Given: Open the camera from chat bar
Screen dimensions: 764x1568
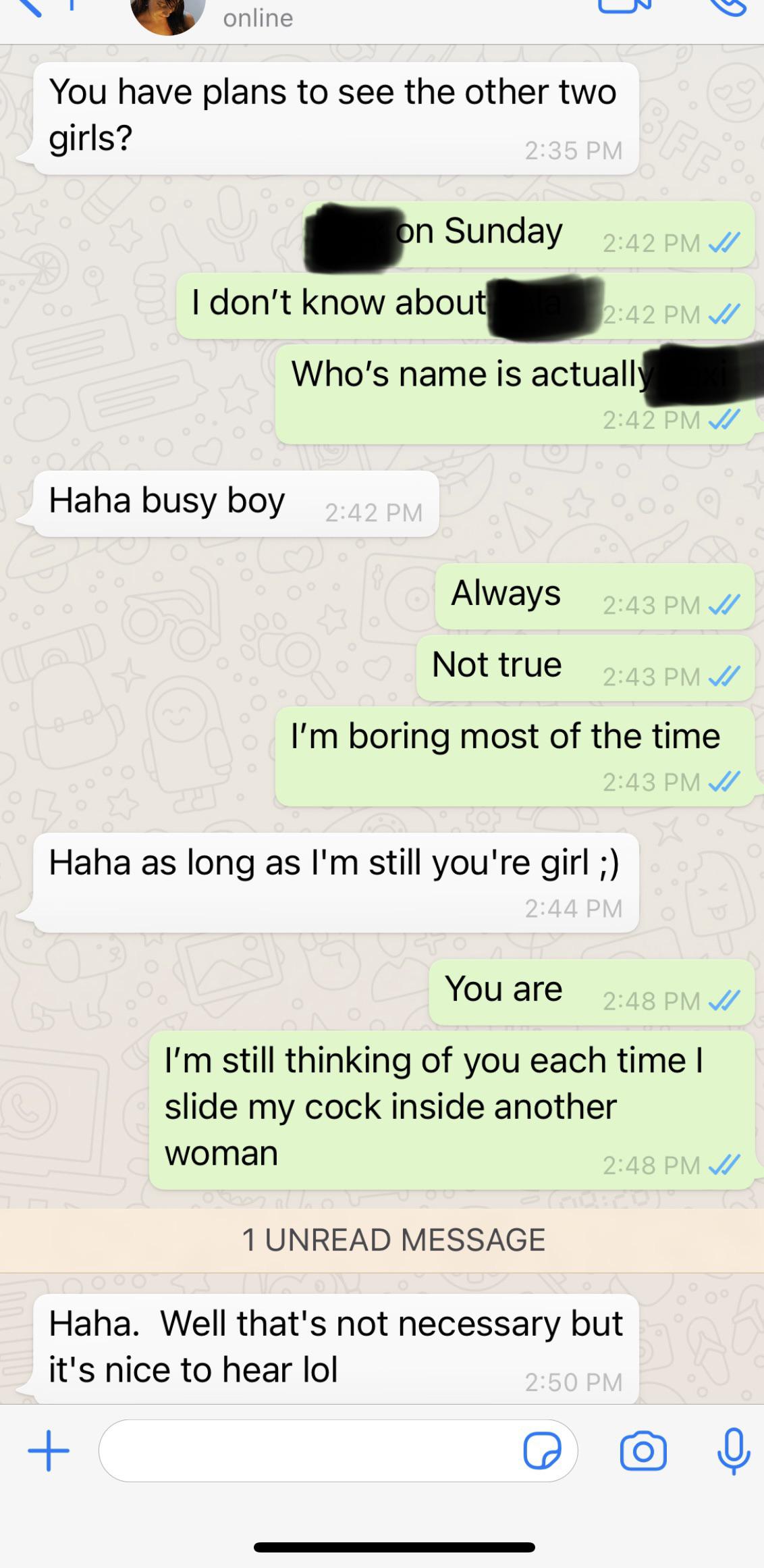Looking at the screenshot, I should tap(643, 1451).
